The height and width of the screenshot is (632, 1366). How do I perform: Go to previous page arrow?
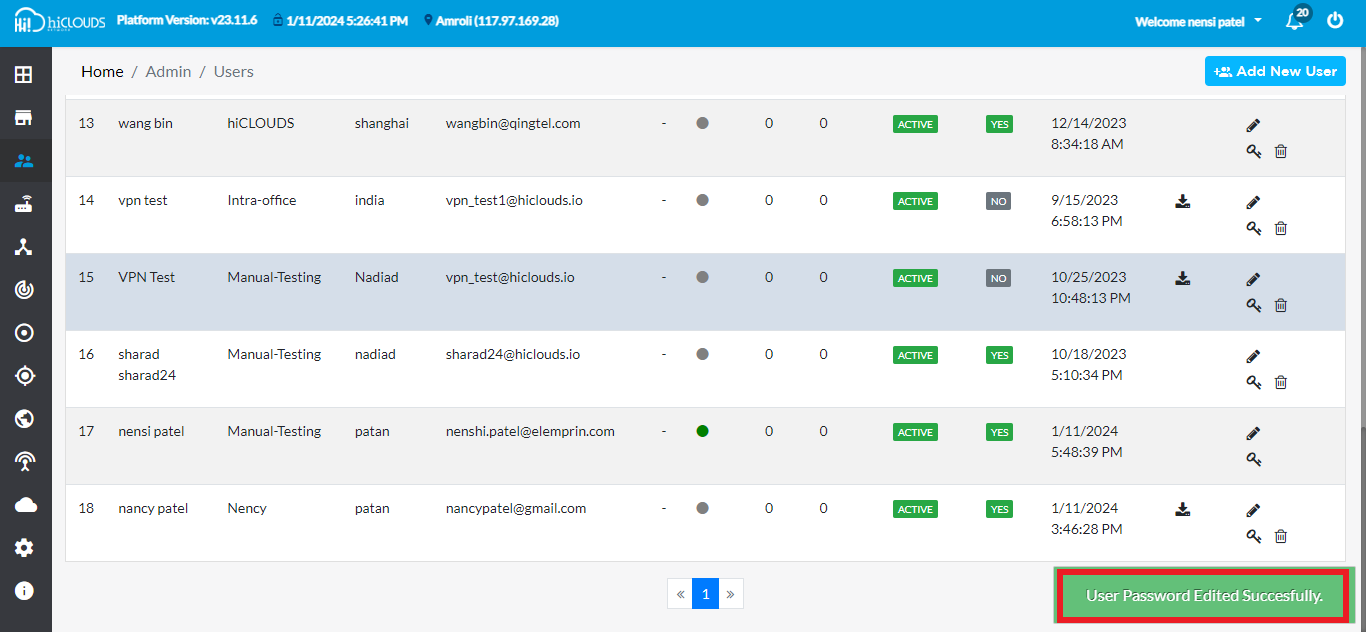[x=680, y=594]
